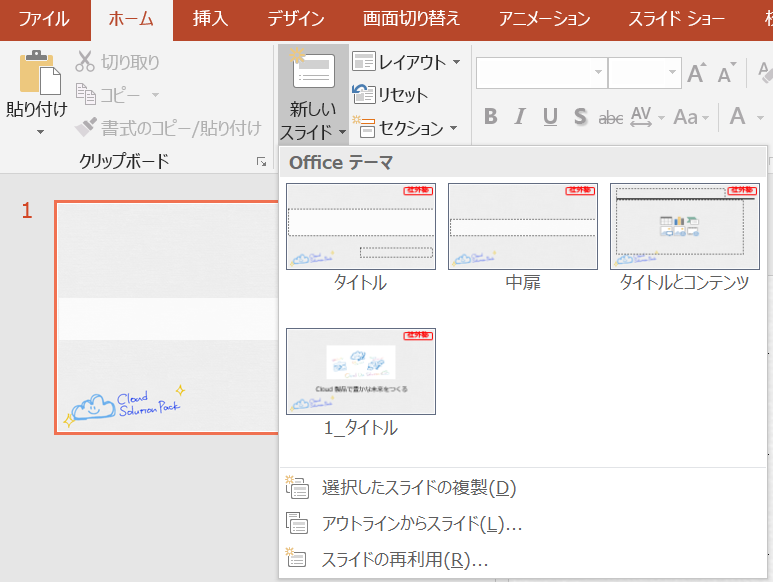Select slide 1 thumbnail in pane

tap(167, 317)
